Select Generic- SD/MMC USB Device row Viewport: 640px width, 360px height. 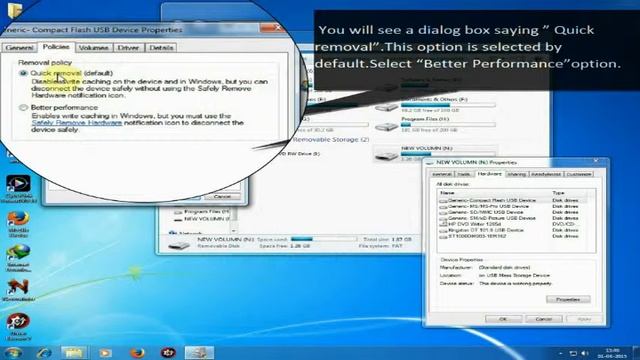(512, 212)
